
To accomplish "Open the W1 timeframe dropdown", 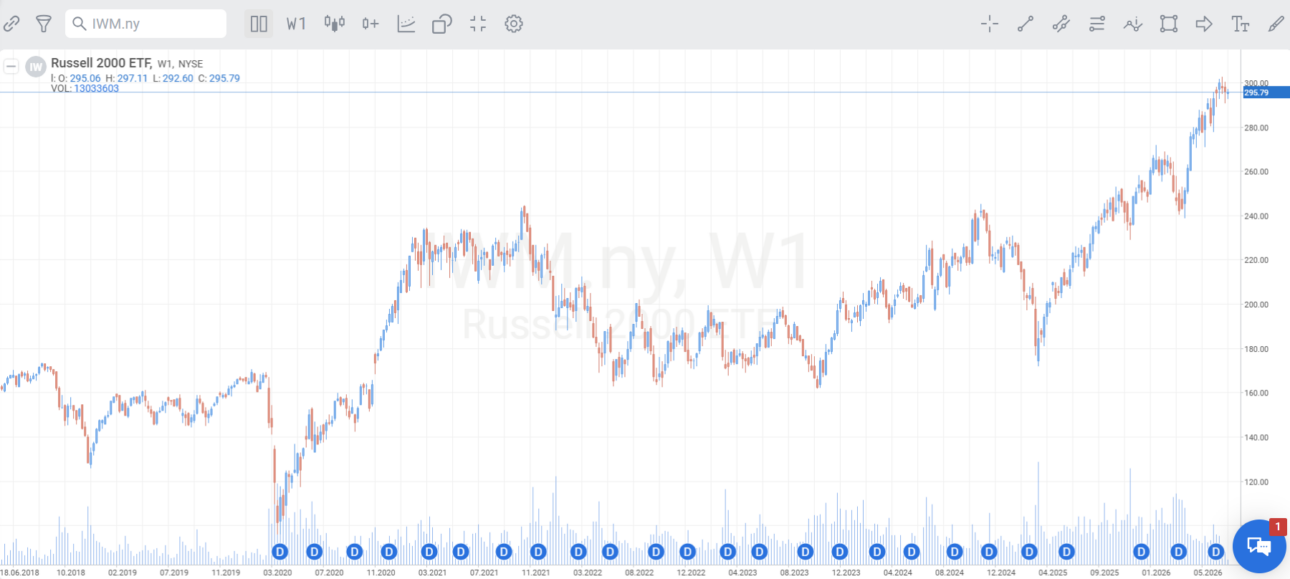I will (x=296, y=24).
